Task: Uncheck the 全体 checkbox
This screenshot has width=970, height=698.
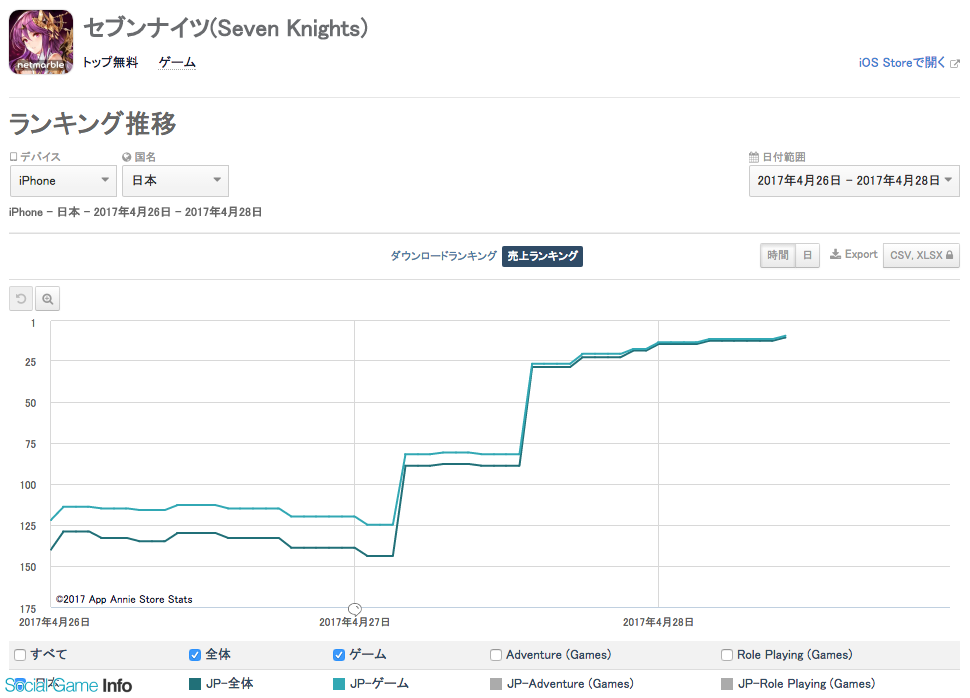Action: [195, 655]
